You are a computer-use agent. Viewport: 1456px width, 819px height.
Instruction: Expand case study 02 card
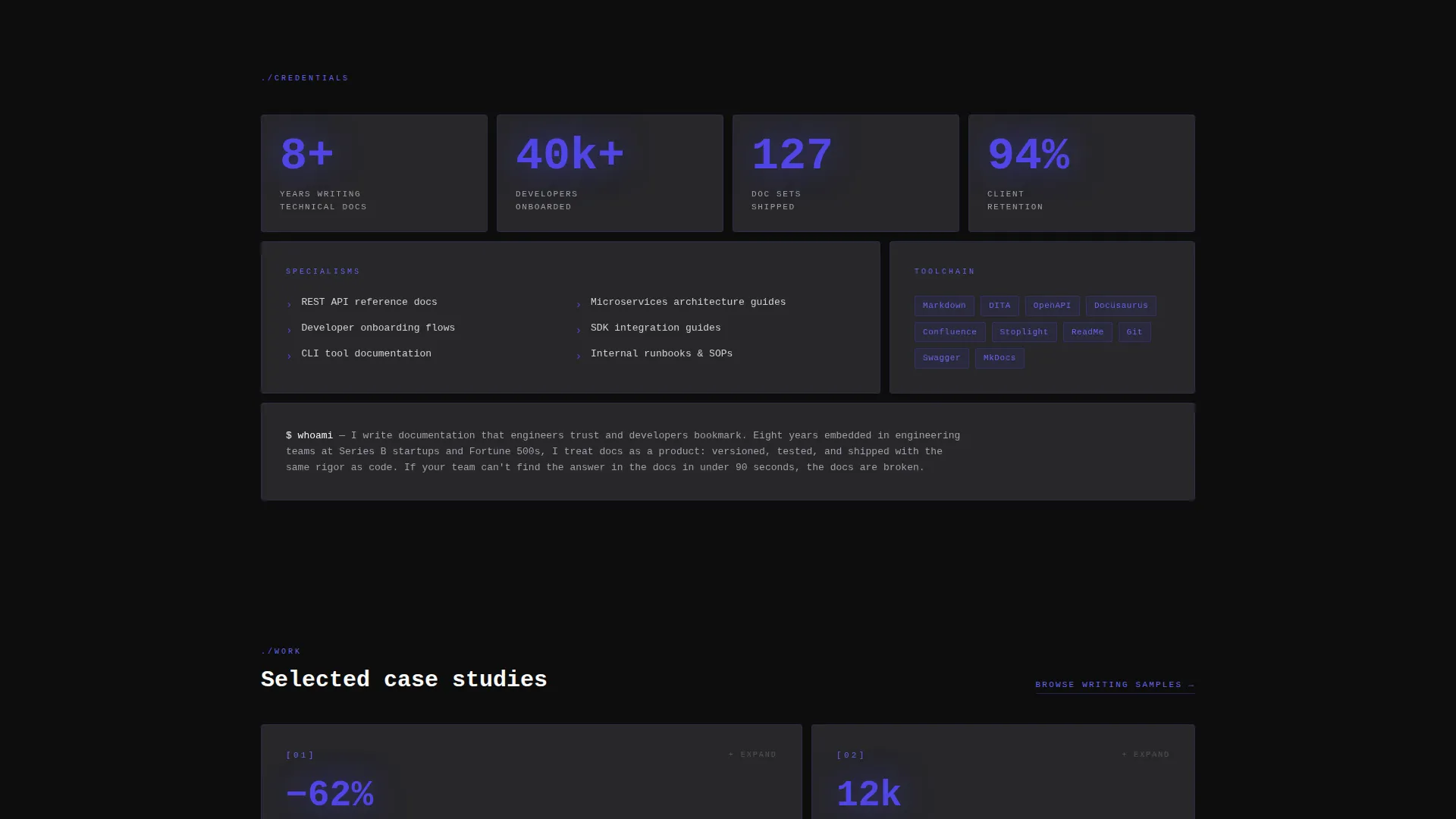pyautogui.click(x=1146, y=755)
